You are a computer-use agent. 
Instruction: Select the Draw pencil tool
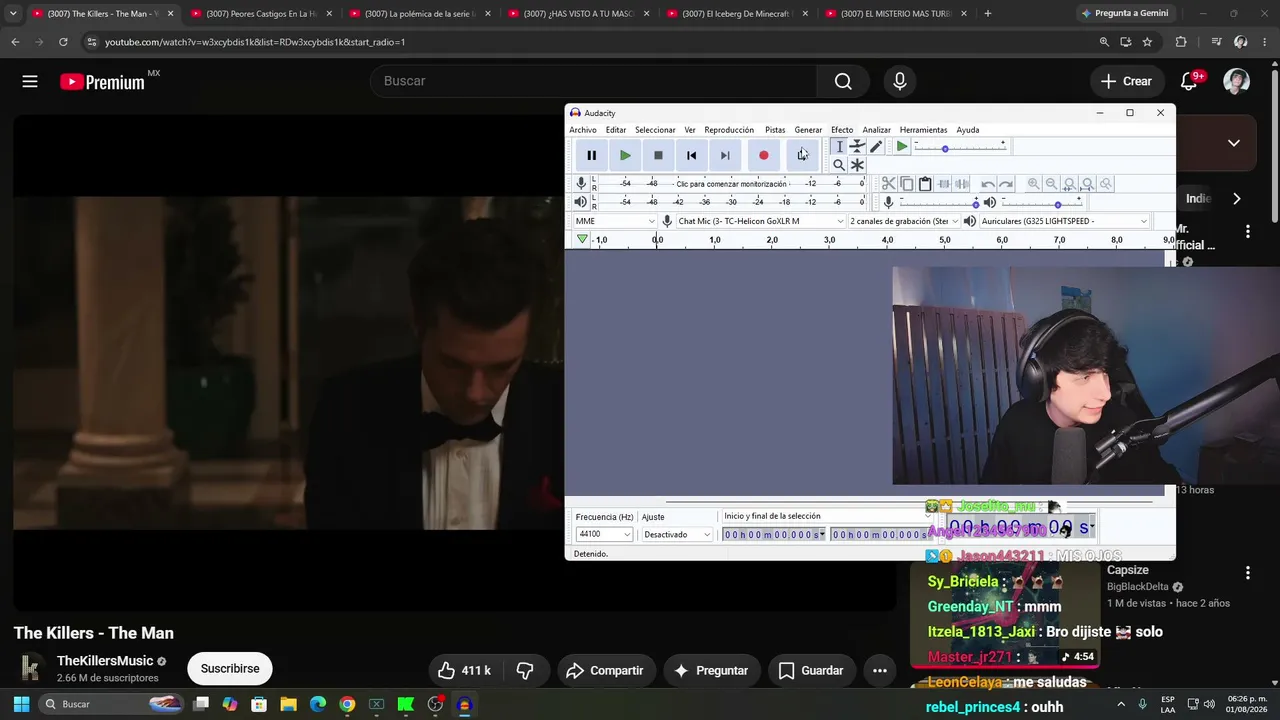(x=876, y=147)
